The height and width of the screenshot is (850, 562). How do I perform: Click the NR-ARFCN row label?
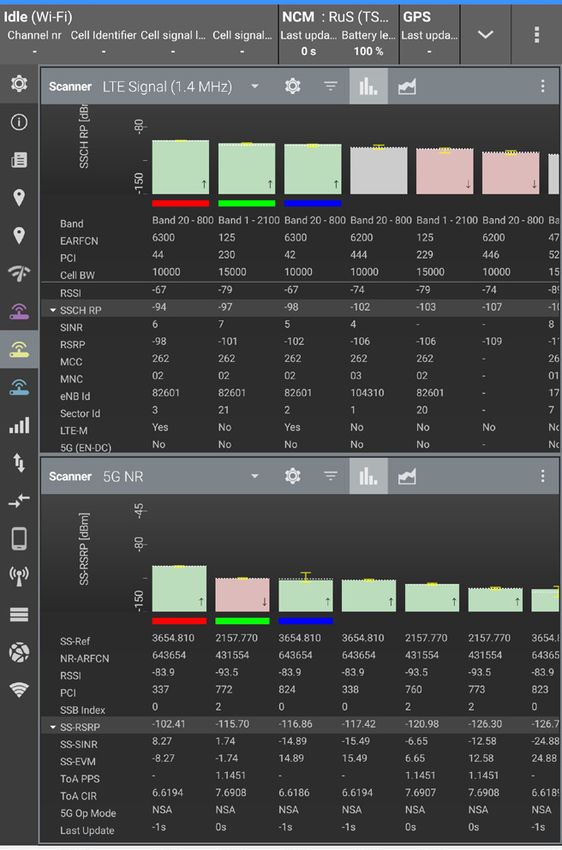pyautogui.click(x=84, y=659)
